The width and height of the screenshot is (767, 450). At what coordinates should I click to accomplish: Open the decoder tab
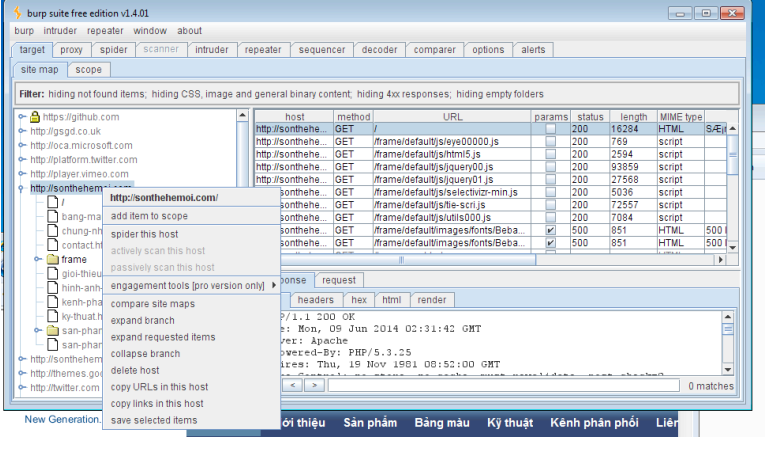click(380, 50)
